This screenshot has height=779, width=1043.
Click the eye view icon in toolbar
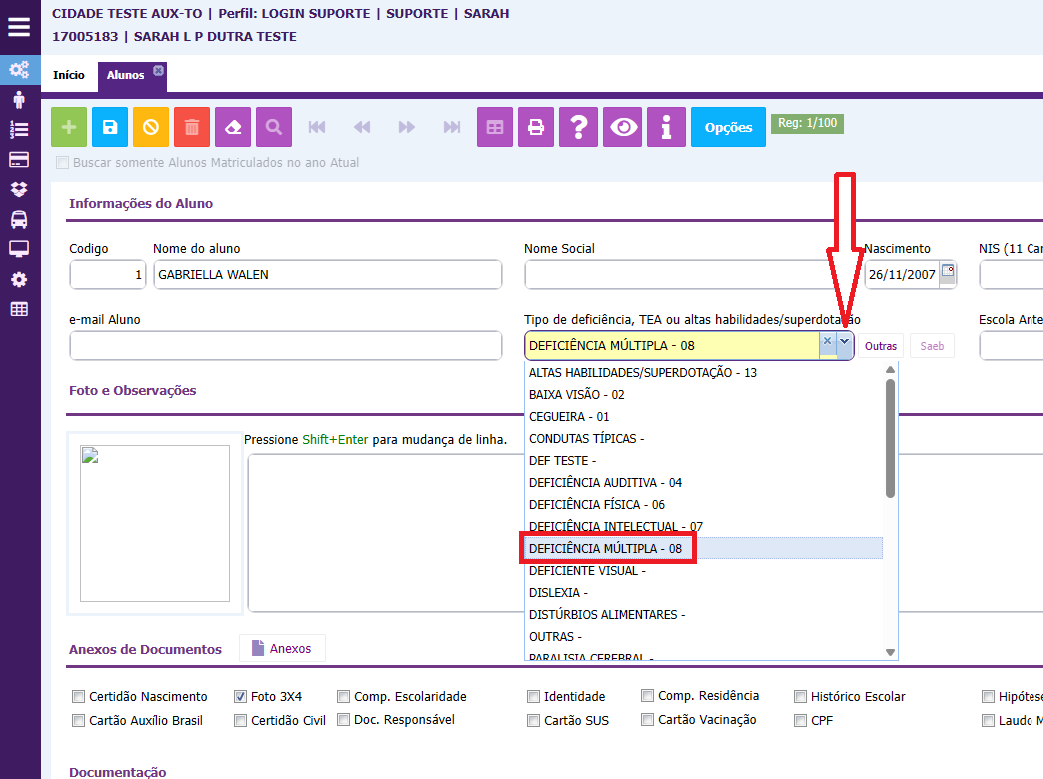(x=624, y=127)
